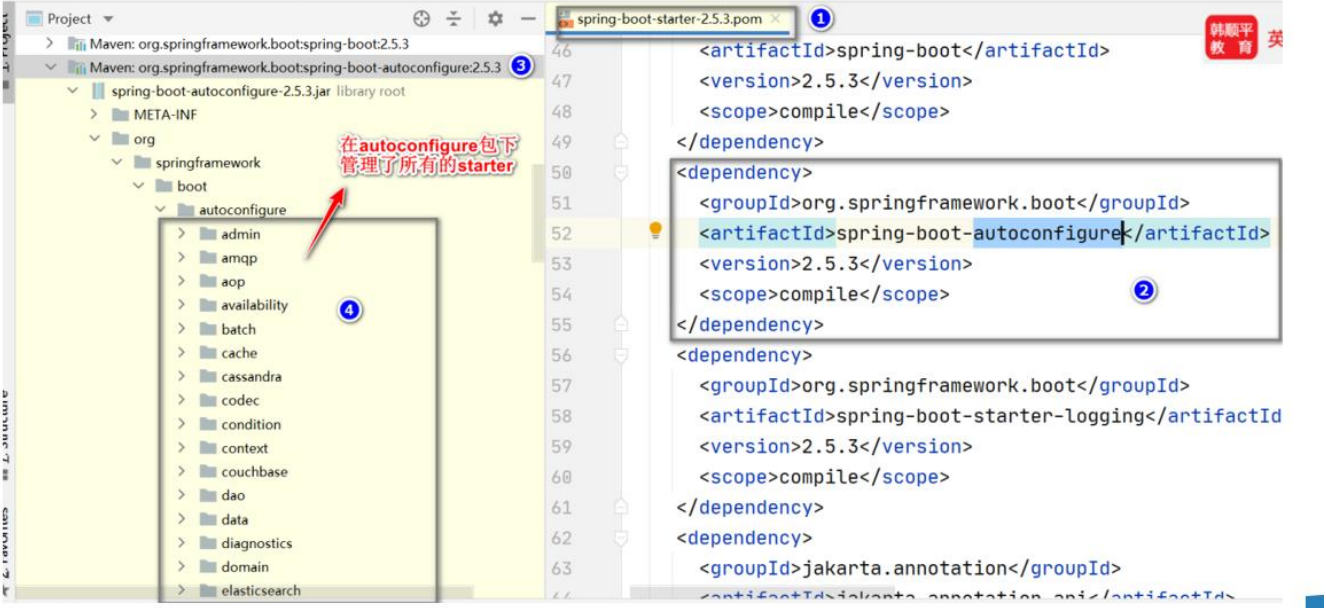
Task: Collapse the springframework folder
Action: (116, 162)
